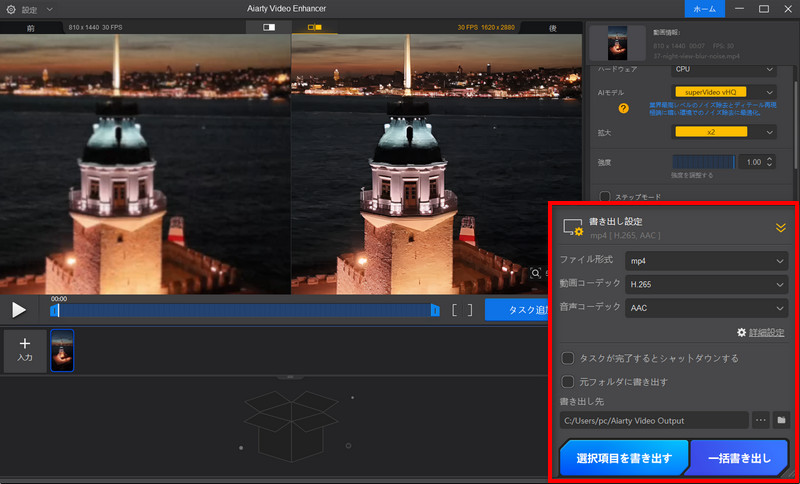Click the gear icon beside 詳細設定
Image resolution: width=800 pixels, height=484 pixels.
click(x=742, y=333)
